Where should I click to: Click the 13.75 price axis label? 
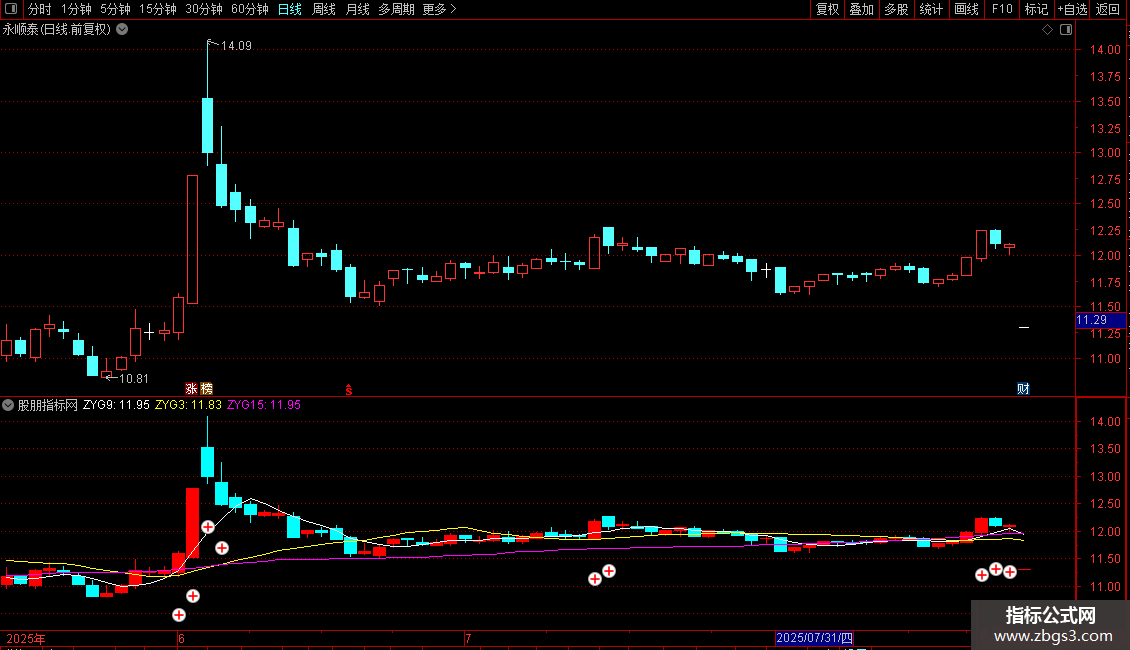[1105, 76]
